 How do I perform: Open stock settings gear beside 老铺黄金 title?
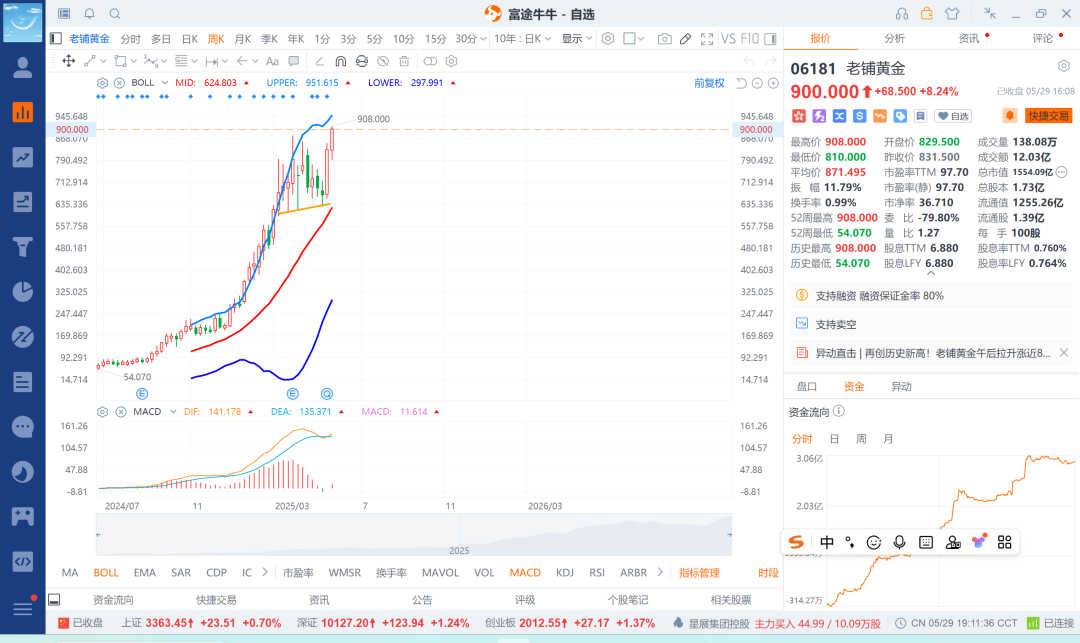point(1064,66)
